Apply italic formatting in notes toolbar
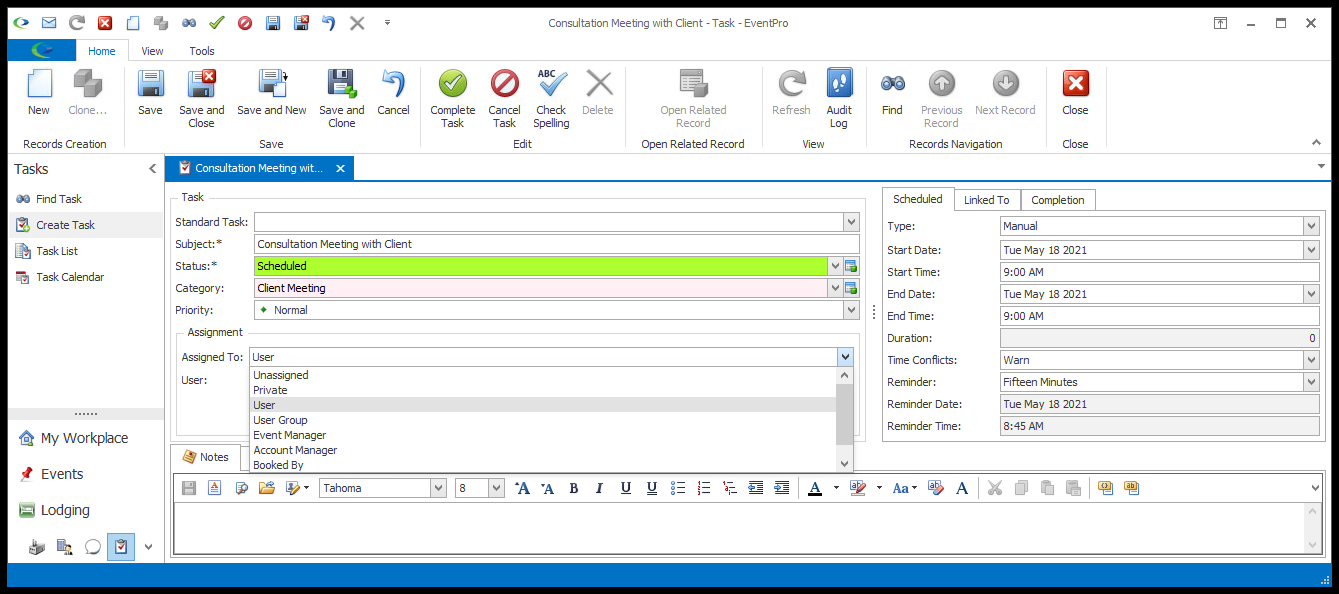 click(x=600, y=488)
